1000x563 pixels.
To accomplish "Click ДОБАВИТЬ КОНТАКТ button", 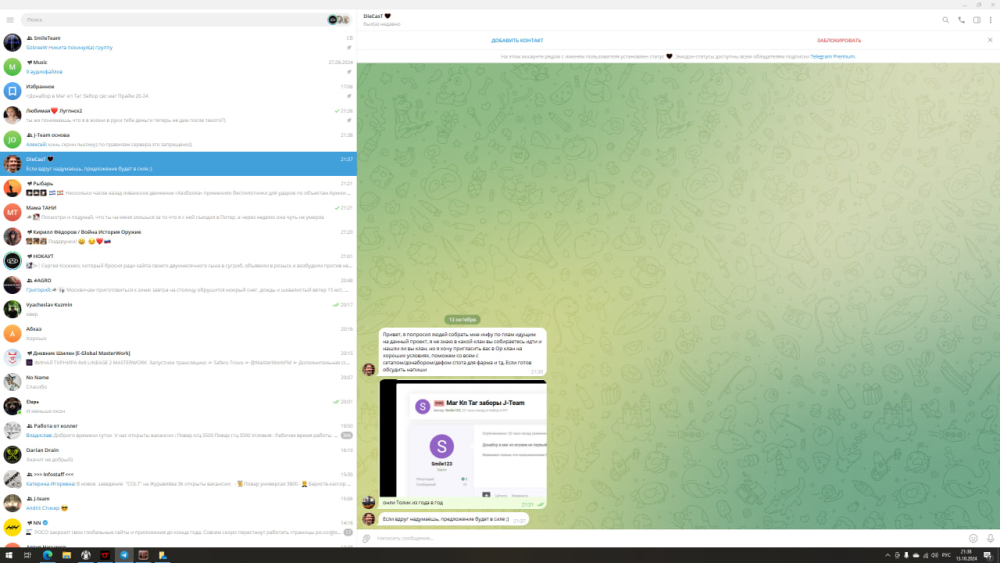I will point(517,40).
